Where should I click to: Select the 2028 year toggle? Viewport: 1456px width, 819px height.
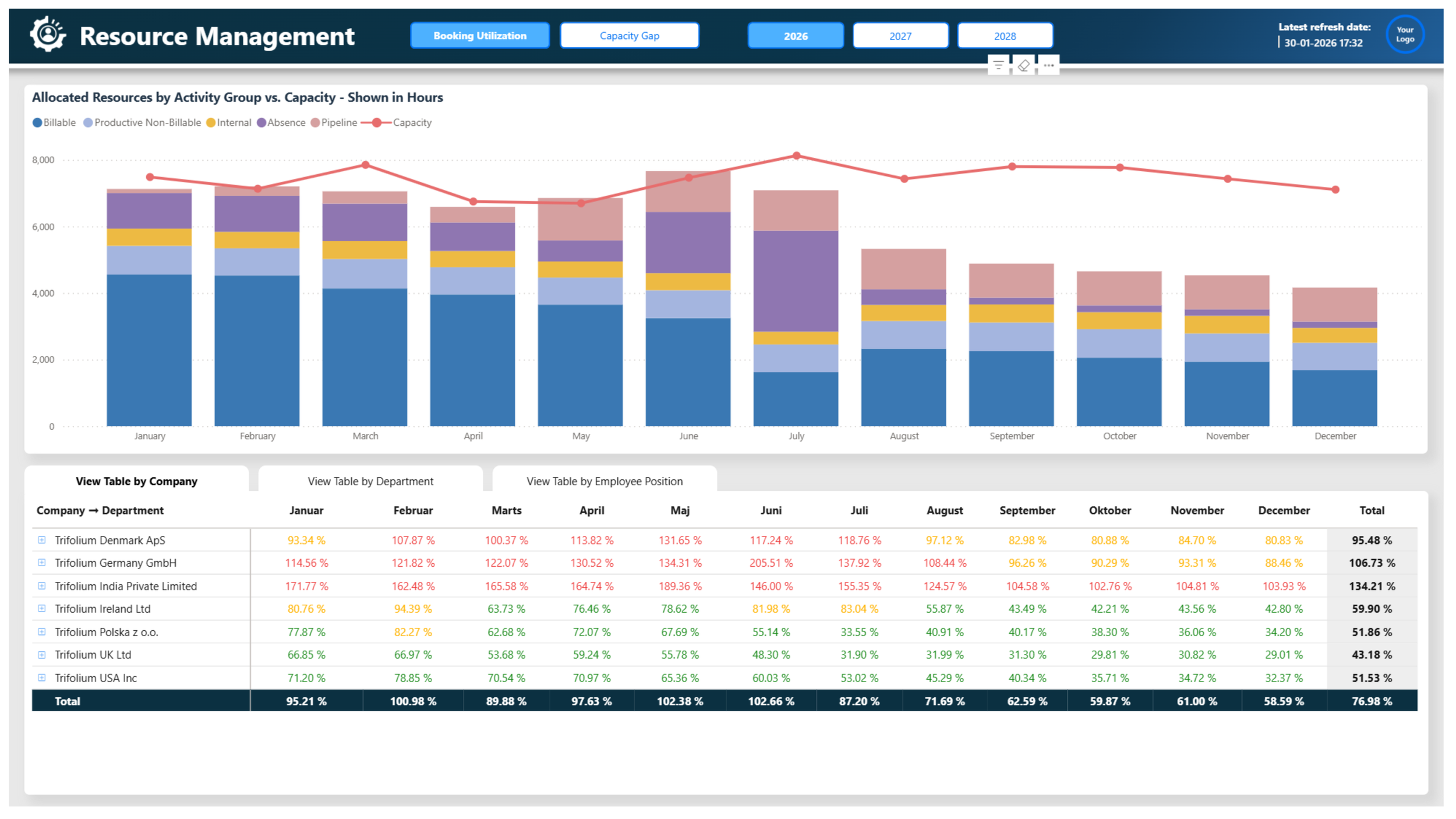coord(1005,36)
